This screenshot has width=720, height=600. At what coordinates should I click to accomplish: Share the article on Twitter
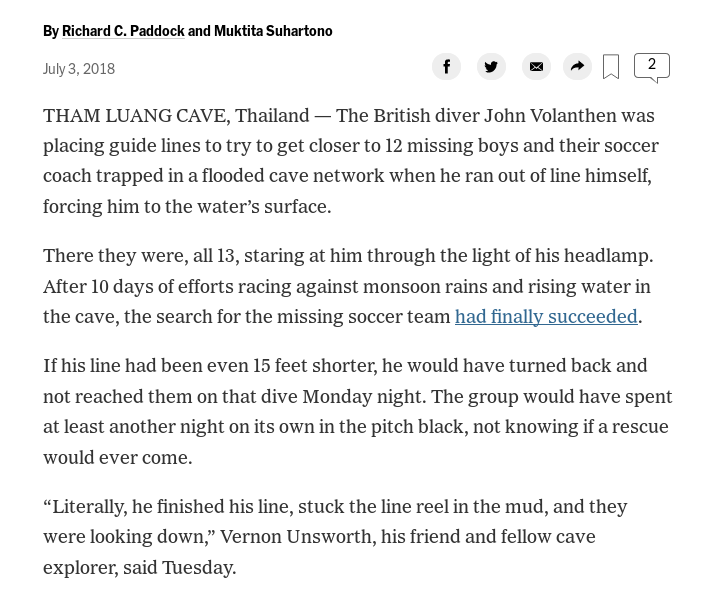point(491,67)
